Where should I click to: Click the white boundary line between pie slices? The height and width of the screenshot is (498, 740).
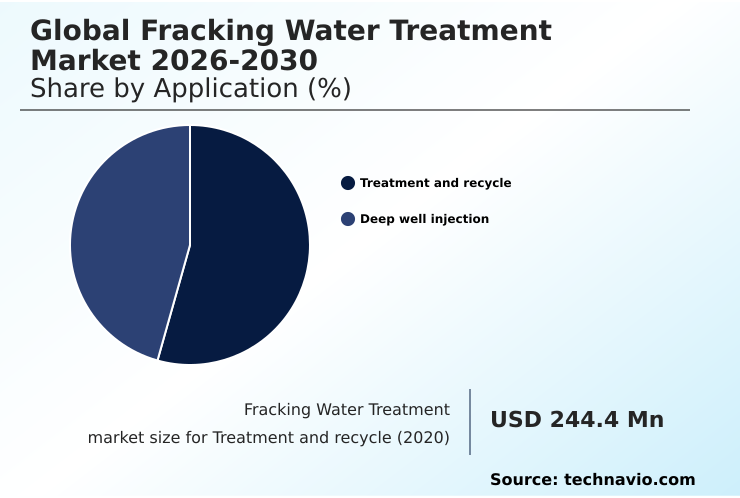click(174, 302)
